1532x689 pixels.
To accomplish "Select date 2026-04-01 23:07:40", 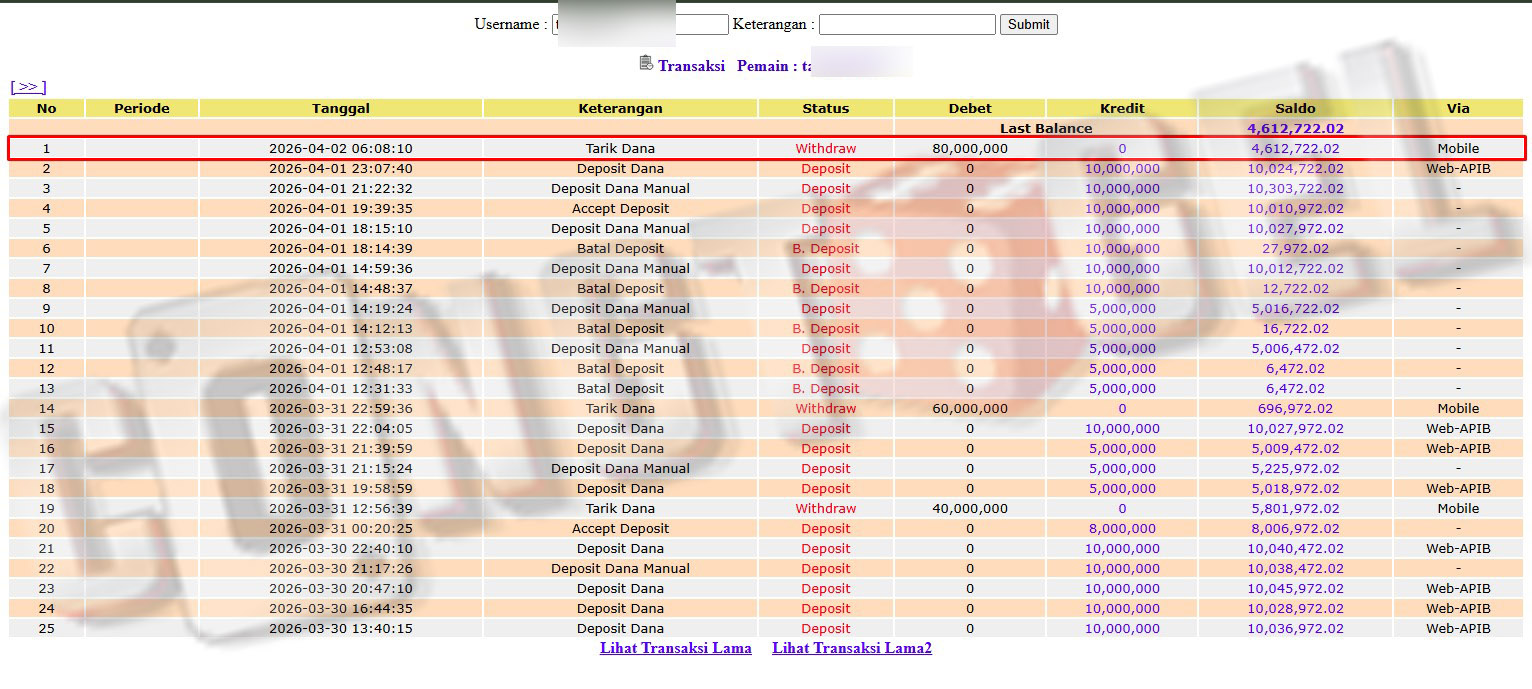I will [x=341, y=168].
